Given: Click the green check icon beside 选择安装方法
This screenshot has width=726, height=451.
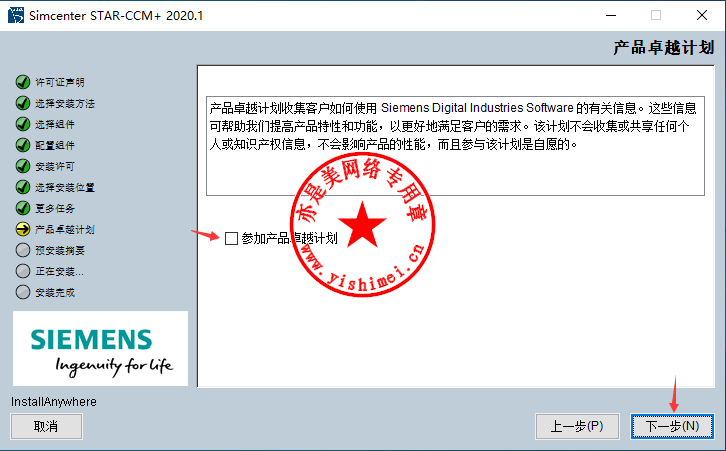Looking at the screenshot, I should [x=23, y=103].
